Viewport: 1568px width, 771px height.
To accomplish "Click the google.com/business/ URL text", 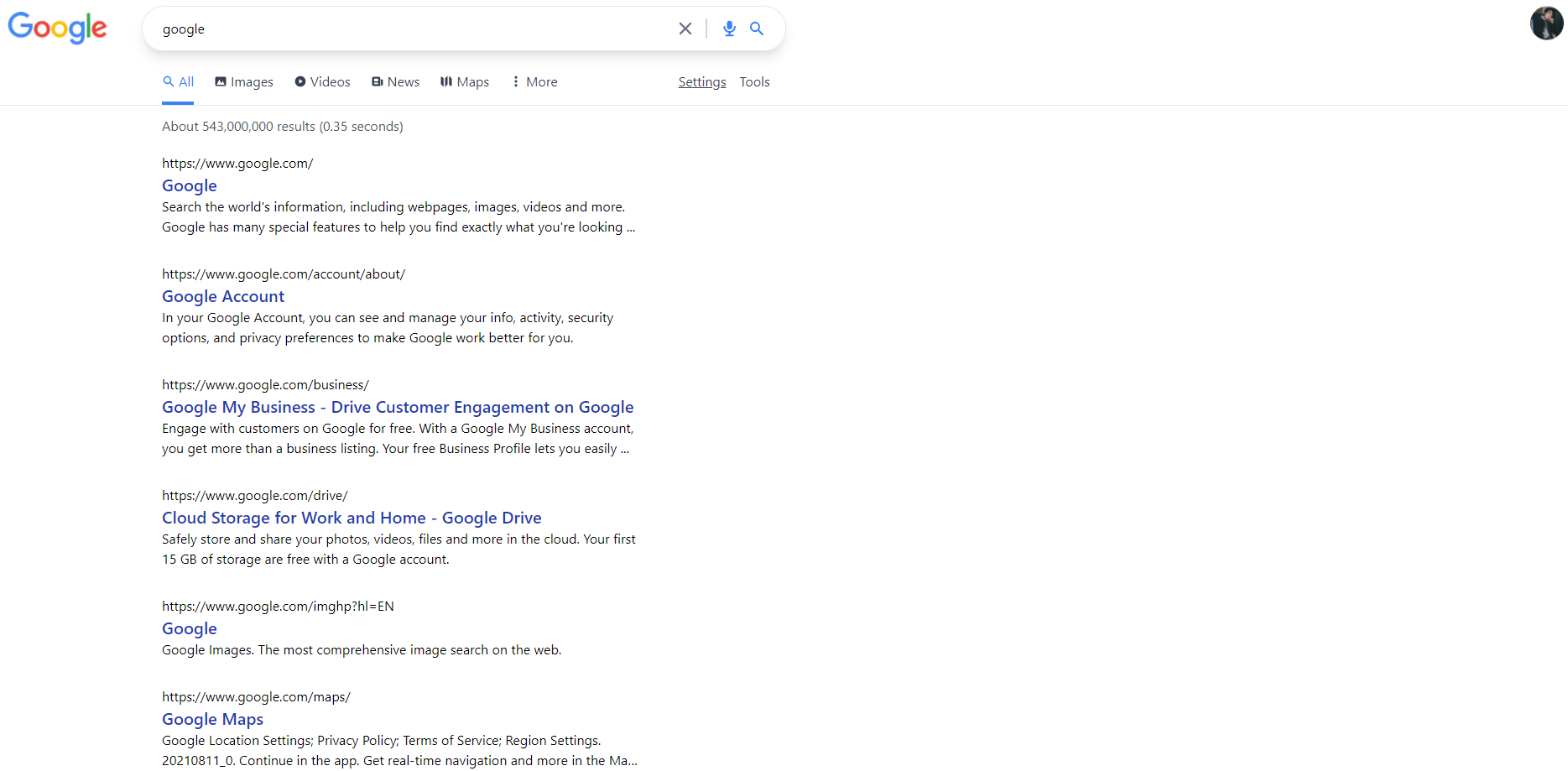I will (x=265, y=384).
